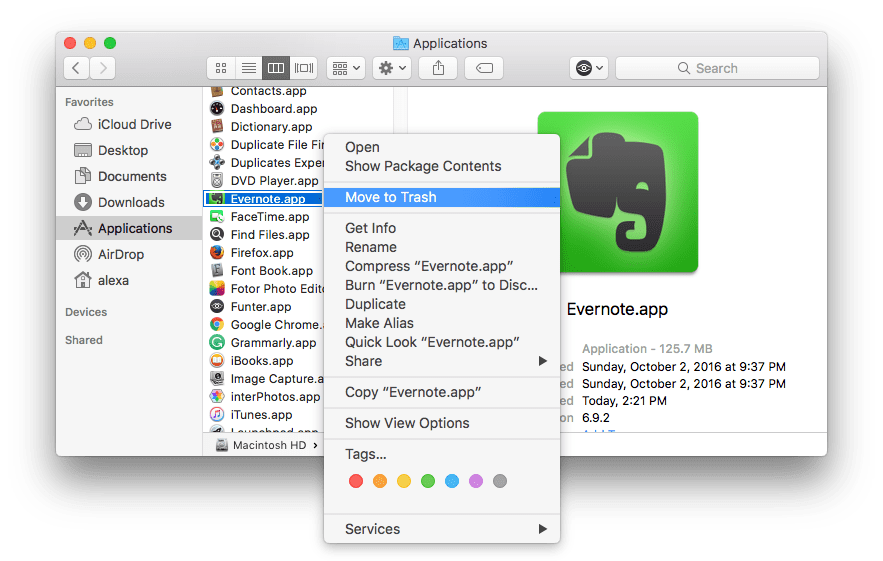Open Downloads in the sidebar

pos(129,202)
